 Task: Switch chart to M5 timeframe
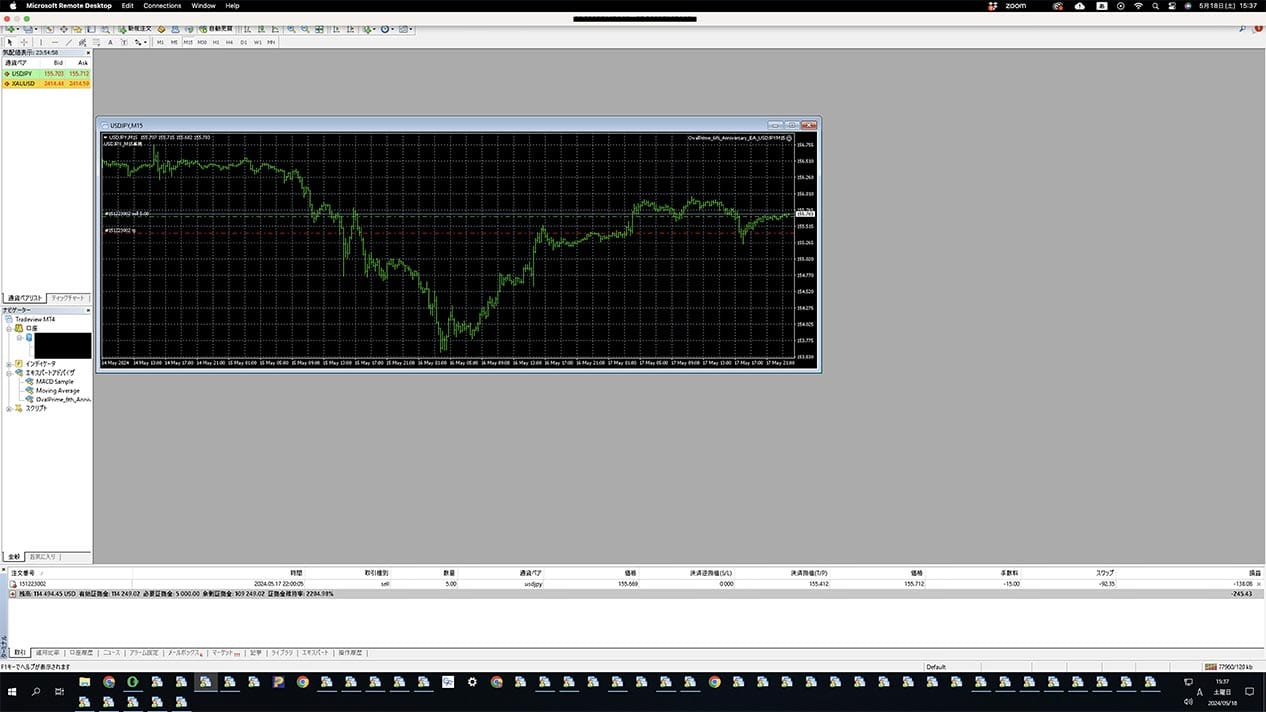click(x=174, y=42)
